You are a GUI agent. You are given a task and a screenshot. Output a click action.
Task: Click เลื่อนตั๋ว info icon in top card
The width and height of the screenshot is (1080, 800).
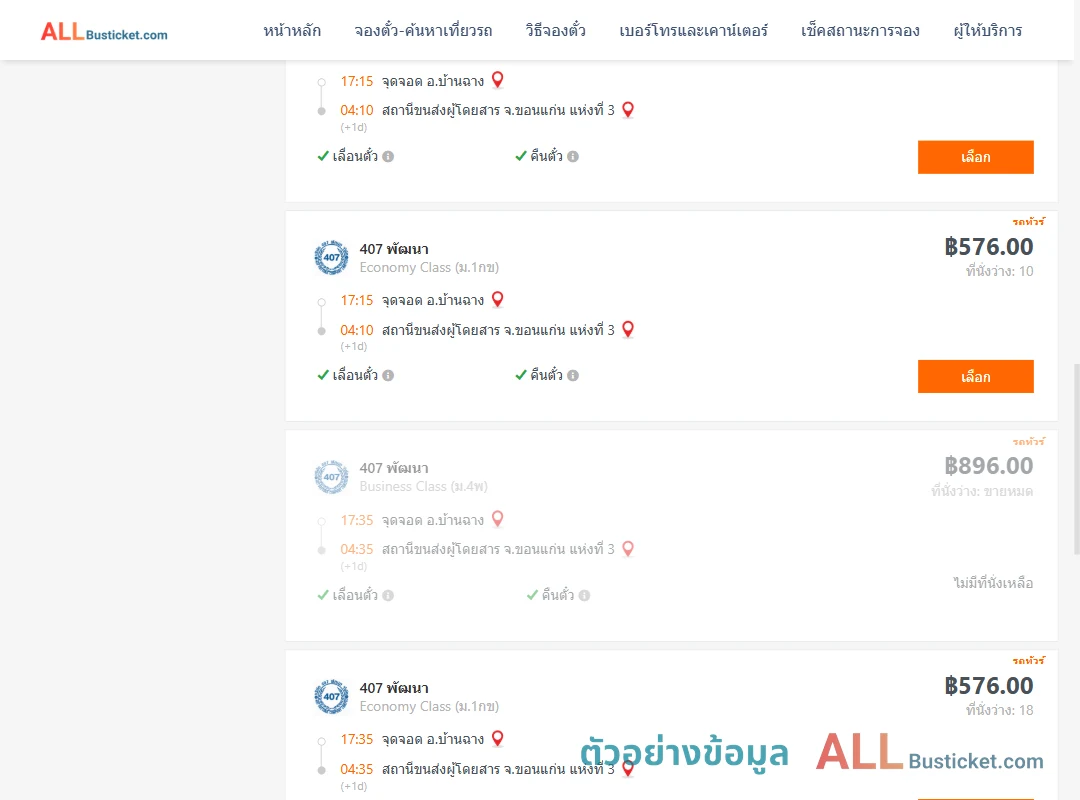point(388,156)
